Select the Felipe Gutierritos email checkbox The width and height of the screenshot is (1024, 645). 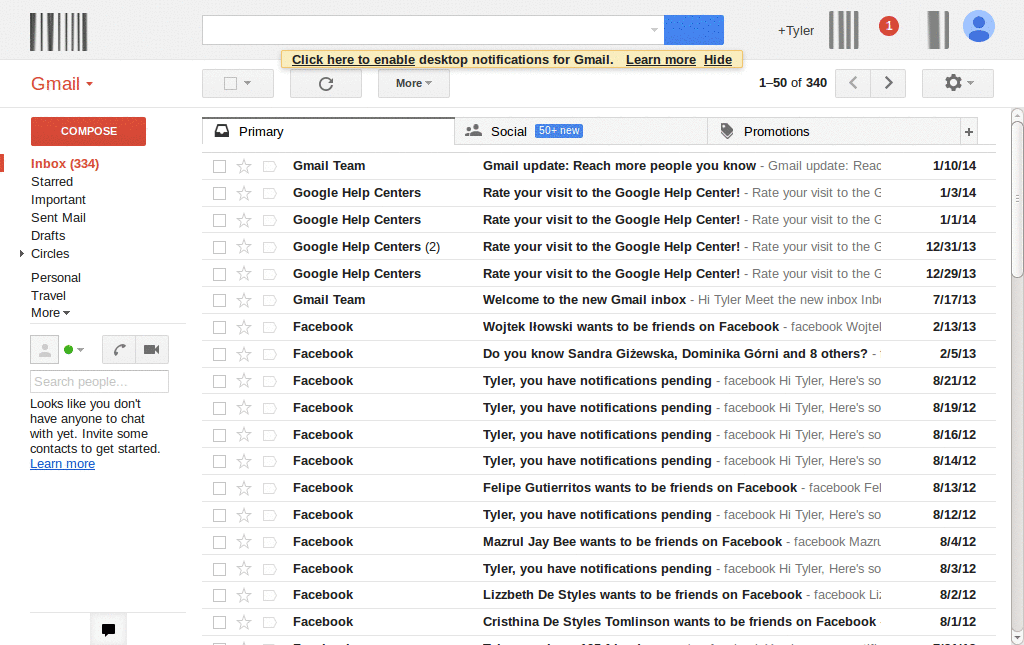click(x=219, y=488)
